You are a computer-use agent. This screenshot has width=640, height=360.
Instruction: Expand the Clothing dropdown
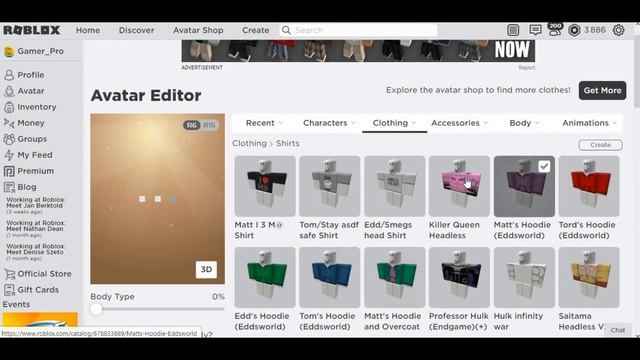click(x=394, y=123)
